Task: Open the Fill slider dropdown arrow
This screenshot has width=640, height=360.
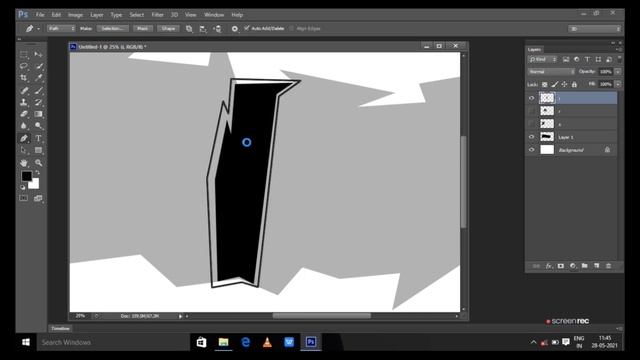Action: (x=618, y=84)
